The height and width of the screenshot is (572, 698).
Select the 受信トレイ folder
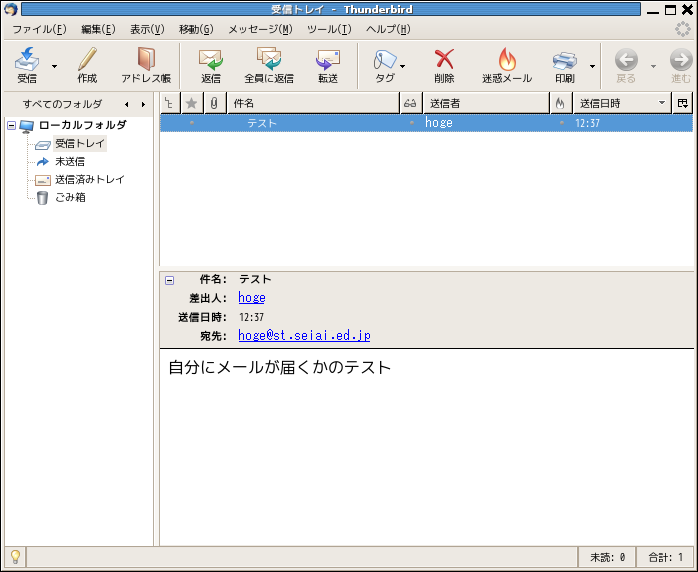(x=80, y=143)
